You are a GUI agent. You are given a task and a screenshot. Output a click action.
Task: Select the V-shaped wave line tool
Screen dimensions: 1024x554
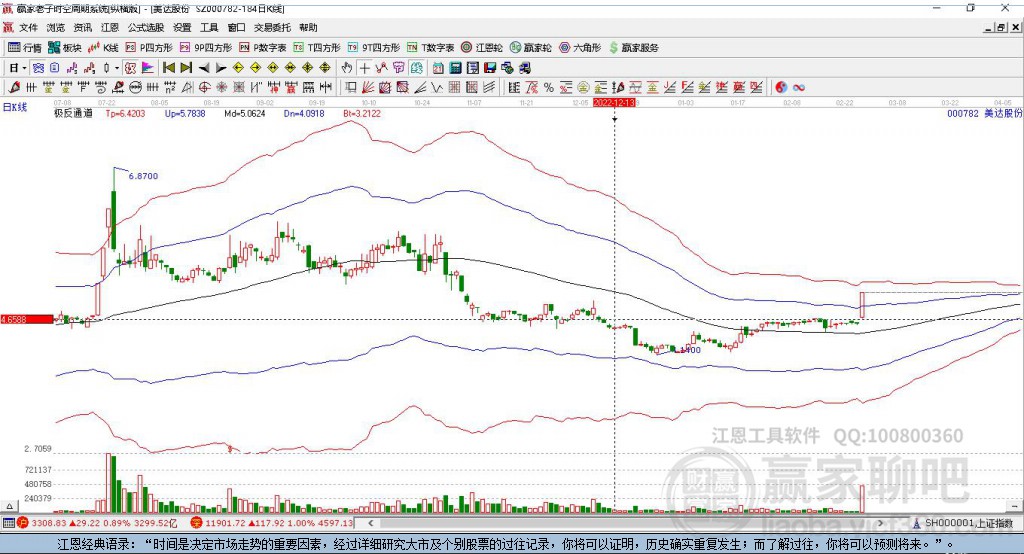(x=438, y=88)
